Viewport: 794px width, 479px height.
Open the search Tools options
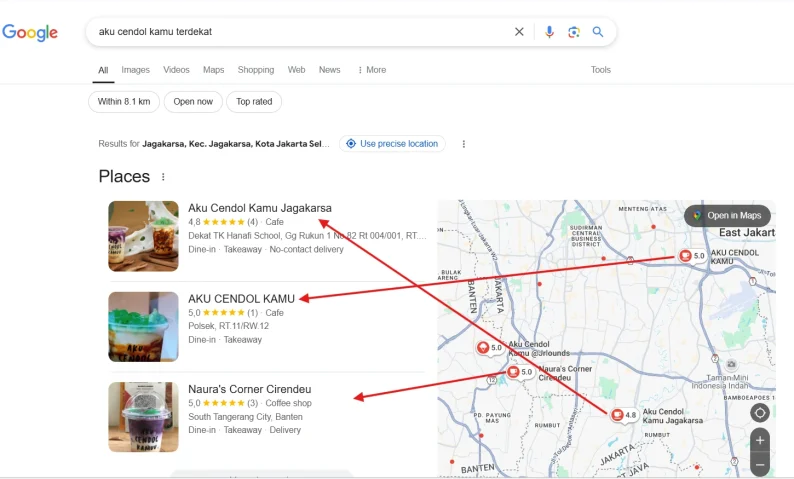click(601, 70)
